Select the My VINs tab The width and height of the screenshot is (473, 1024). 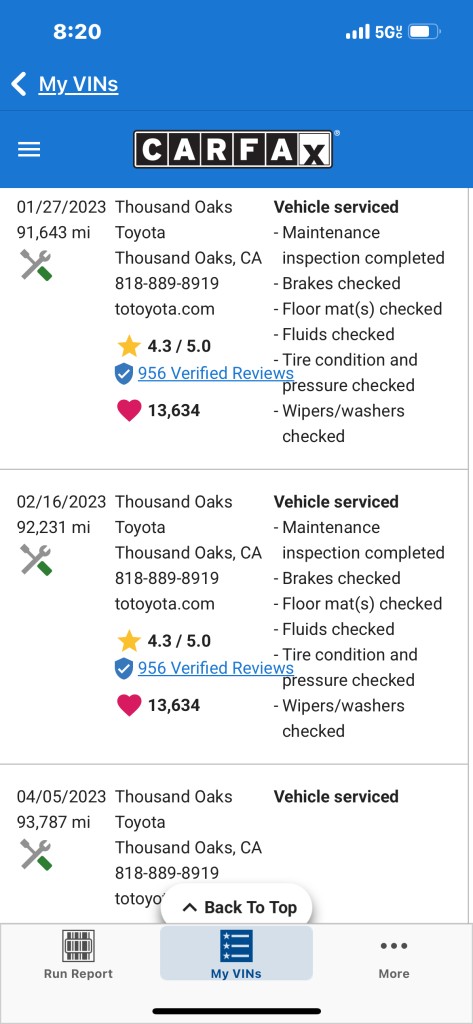236,954
